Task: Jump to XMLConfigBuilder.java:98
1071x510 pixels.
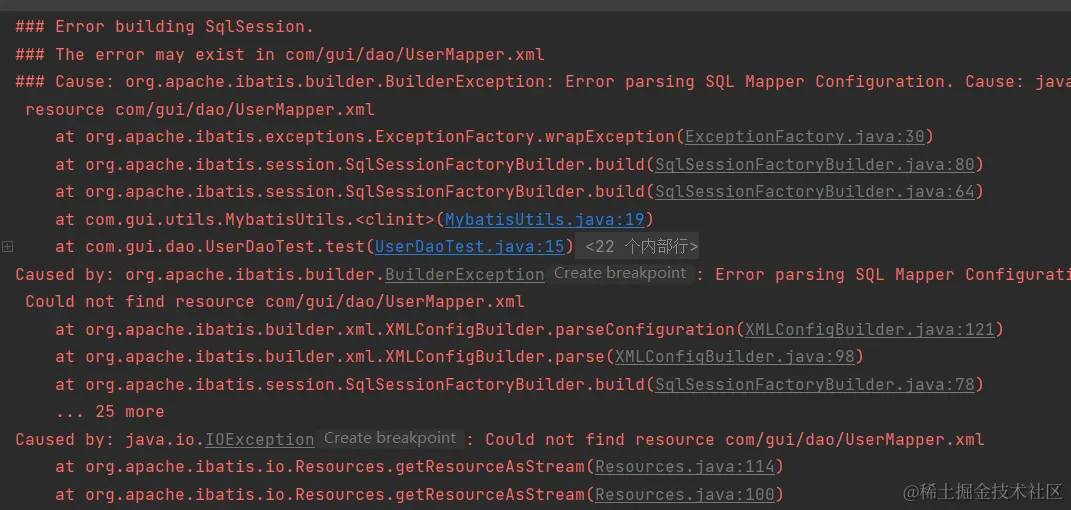Action: coord(734,357)
